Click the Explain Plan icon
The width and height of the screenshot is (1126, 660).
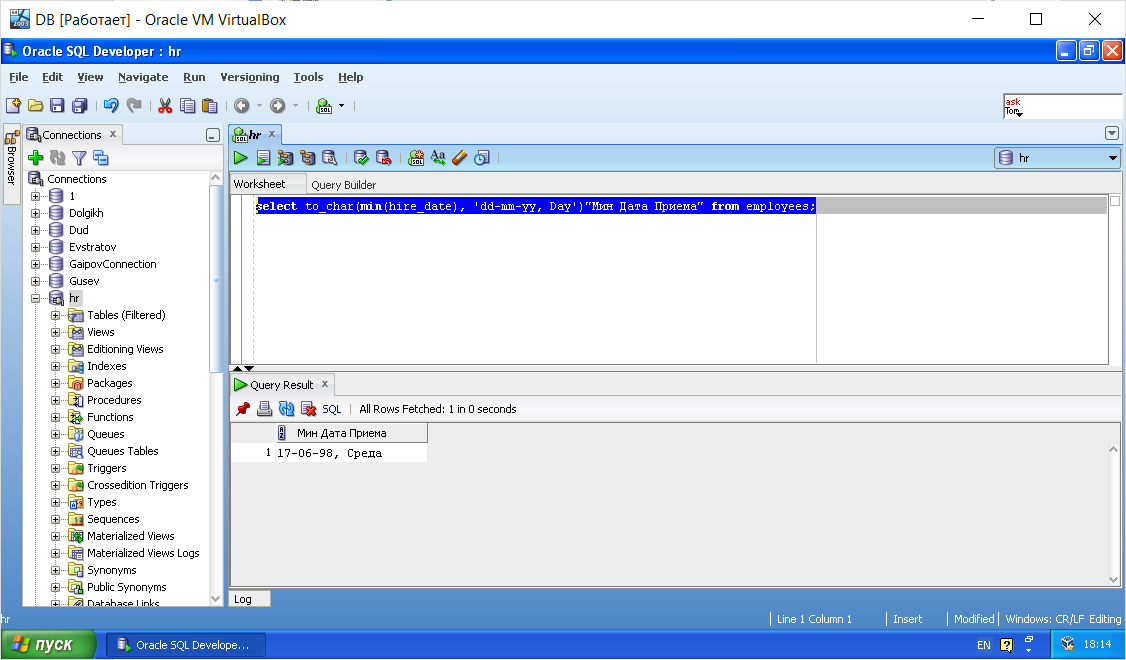point(308,158)
